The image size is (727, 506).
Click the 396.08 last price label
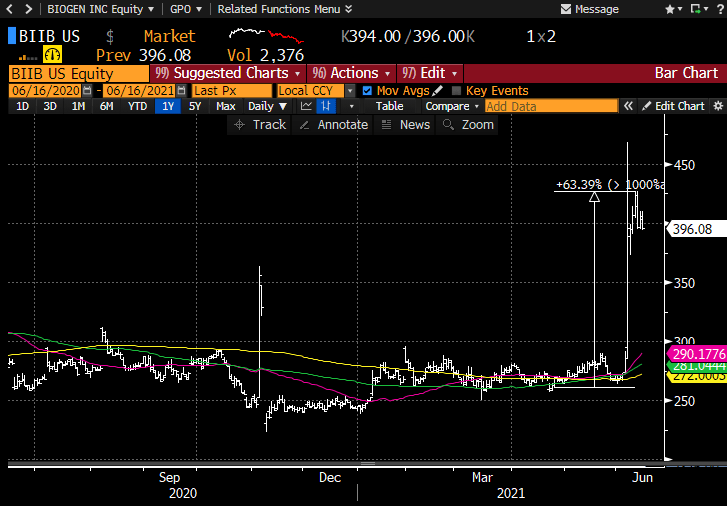(696, 229)
